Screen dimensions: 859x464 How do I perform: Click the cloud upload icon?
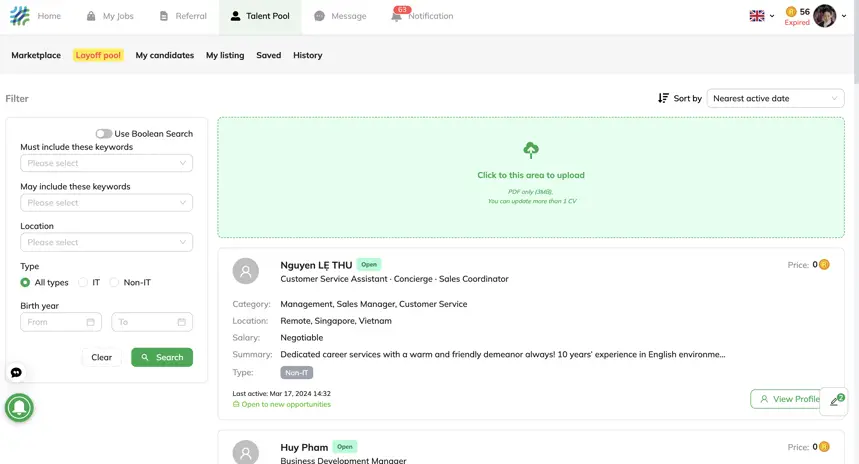tap(531, 150)
